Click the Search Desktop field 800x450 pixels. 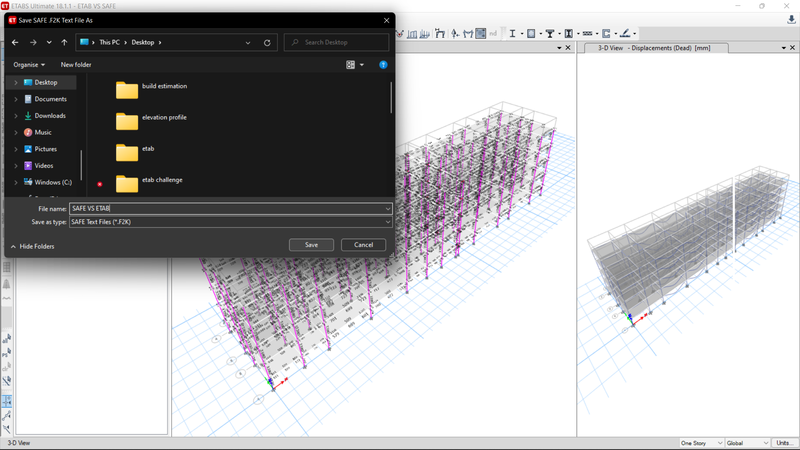pyautogui.click(x=336, y=42)
